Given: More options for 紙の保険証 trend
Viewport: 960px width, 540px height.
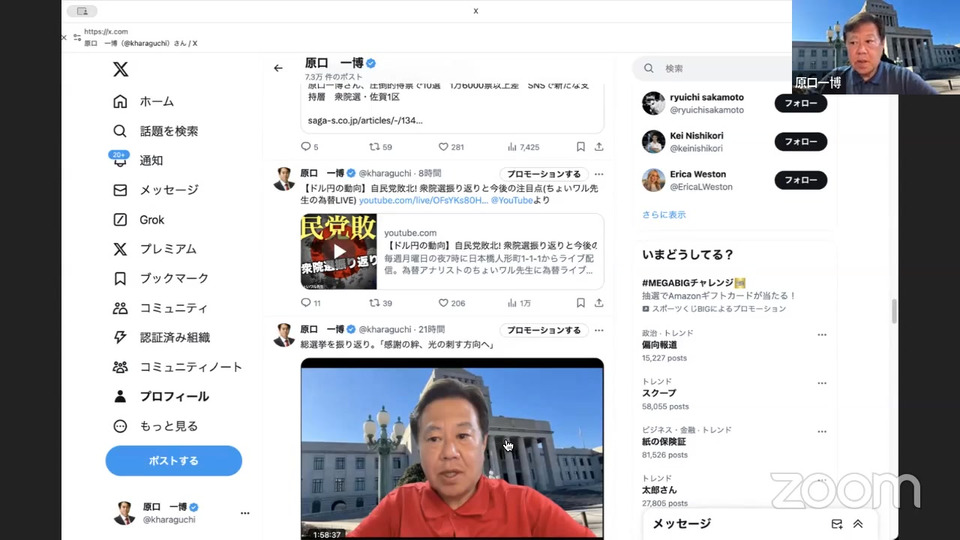Looking at the screenshot, I should pos(822,432).
